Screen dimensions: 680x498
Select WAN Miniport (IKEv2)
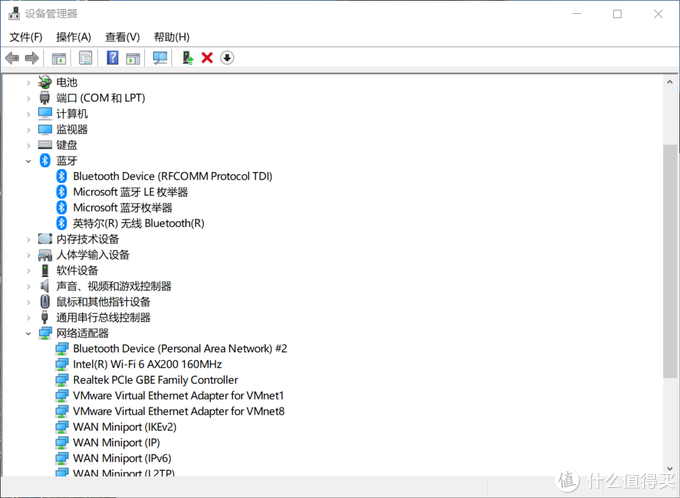tap(124, 426)
